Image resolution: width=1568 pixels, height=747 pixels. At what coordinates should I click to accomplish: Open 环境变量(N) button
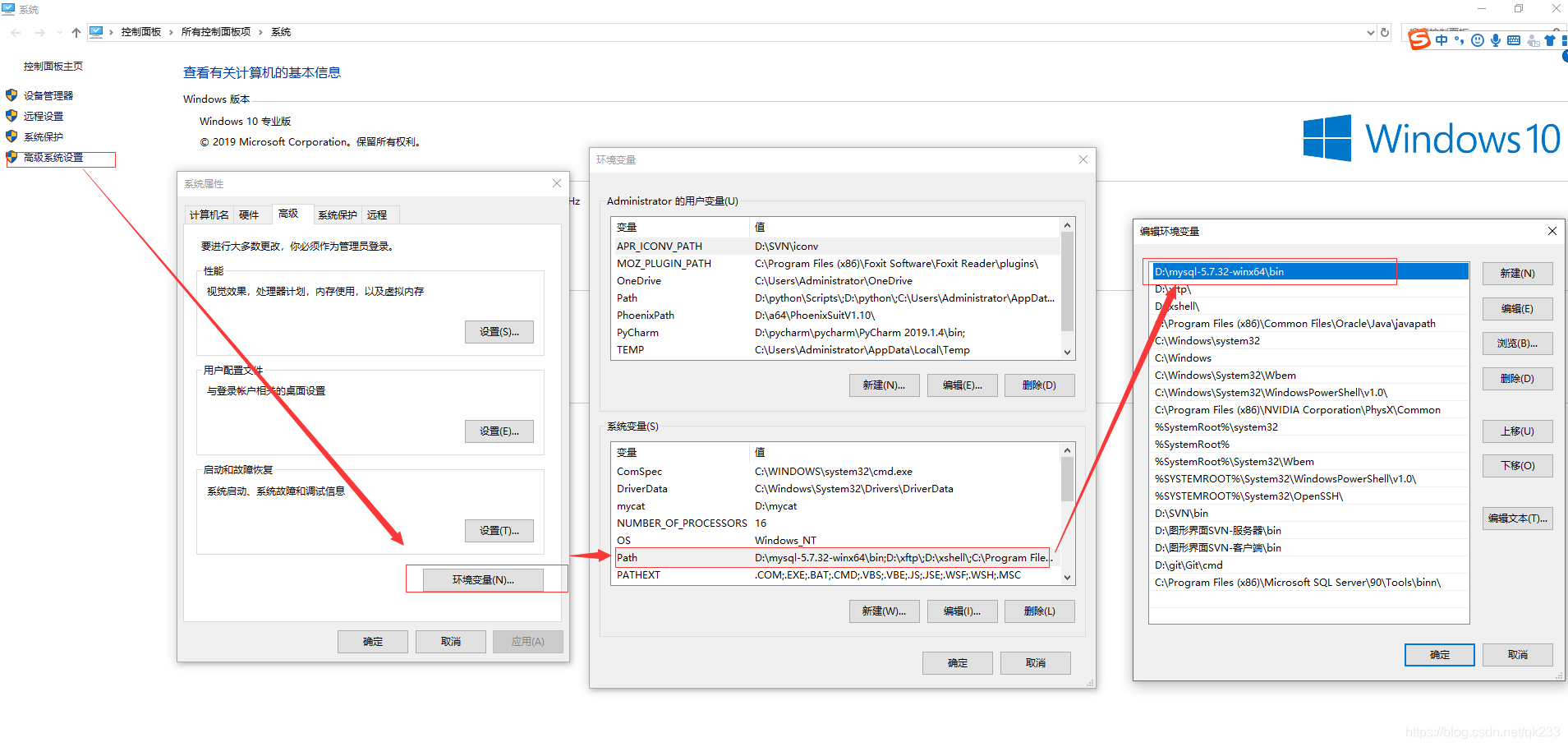pos(483,579)
